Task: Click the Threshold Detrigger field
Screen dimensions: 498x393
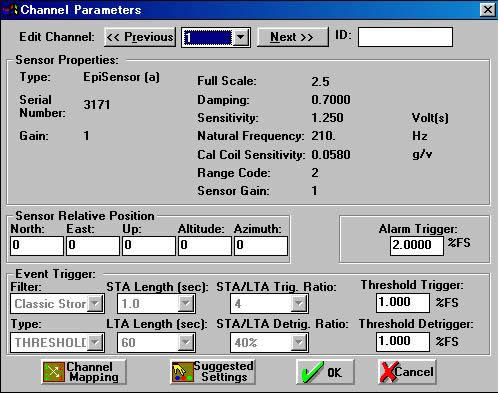Action: click(x=403, y=342)
